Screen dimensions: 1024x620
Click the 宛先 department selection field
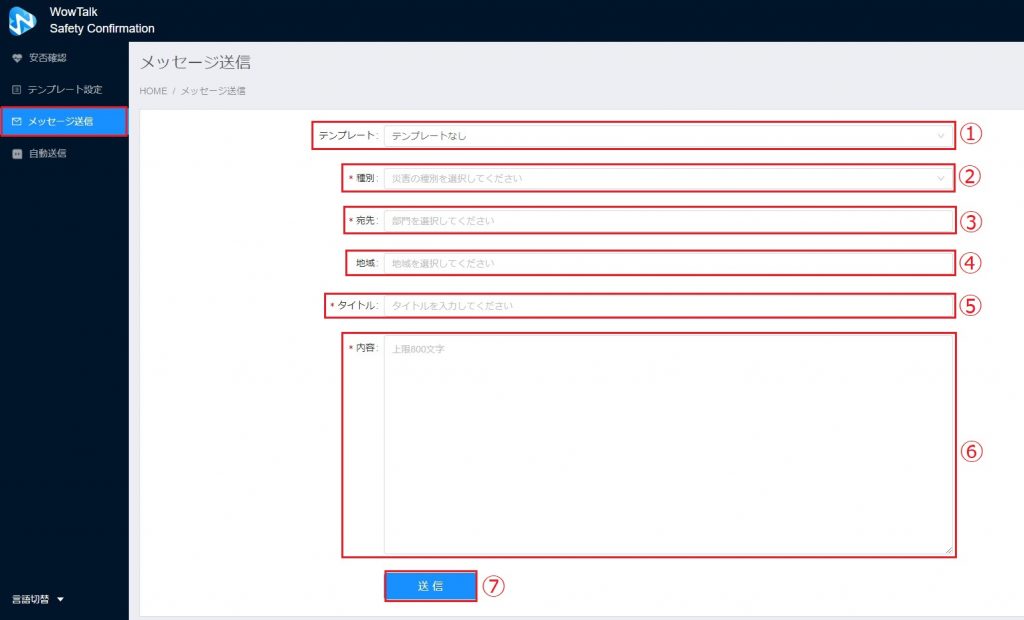click(668, 221)
